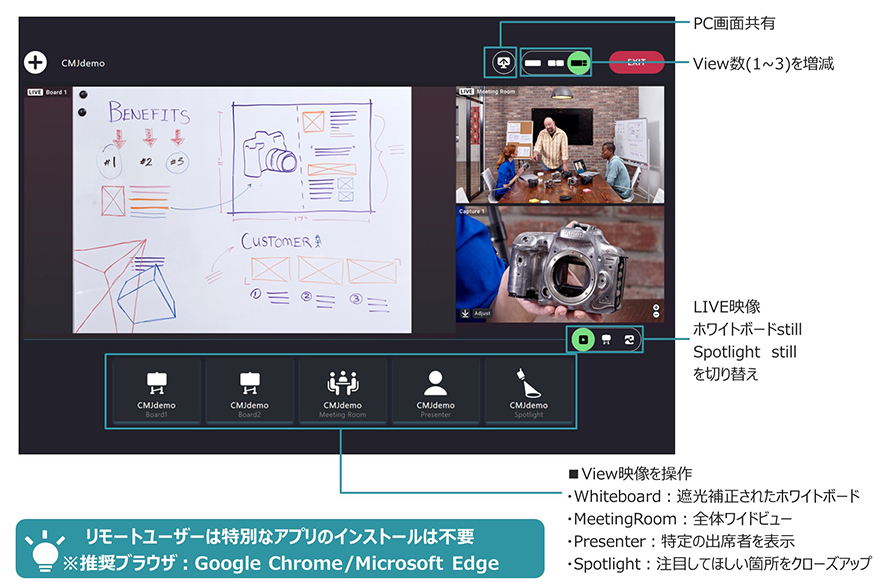Select the CMJdemo Board1 source

pyautogui.click(x=156, y=392)
